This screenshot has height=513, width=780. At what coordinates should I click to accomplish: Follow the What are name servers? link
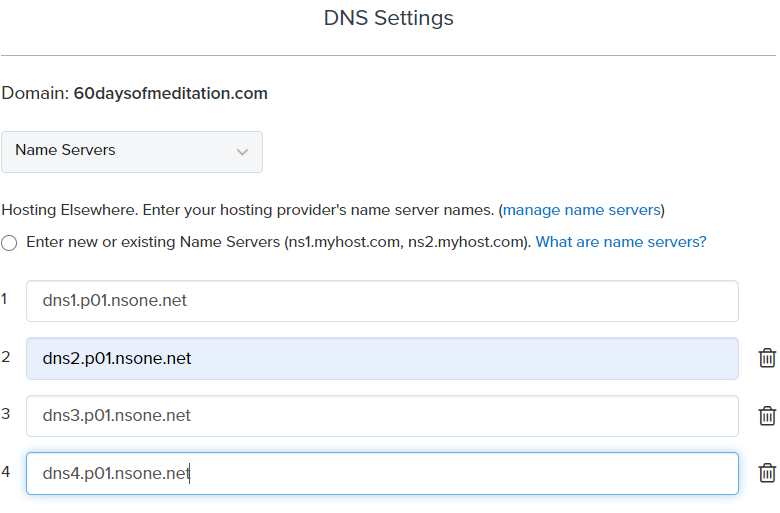tap(621, 242)
